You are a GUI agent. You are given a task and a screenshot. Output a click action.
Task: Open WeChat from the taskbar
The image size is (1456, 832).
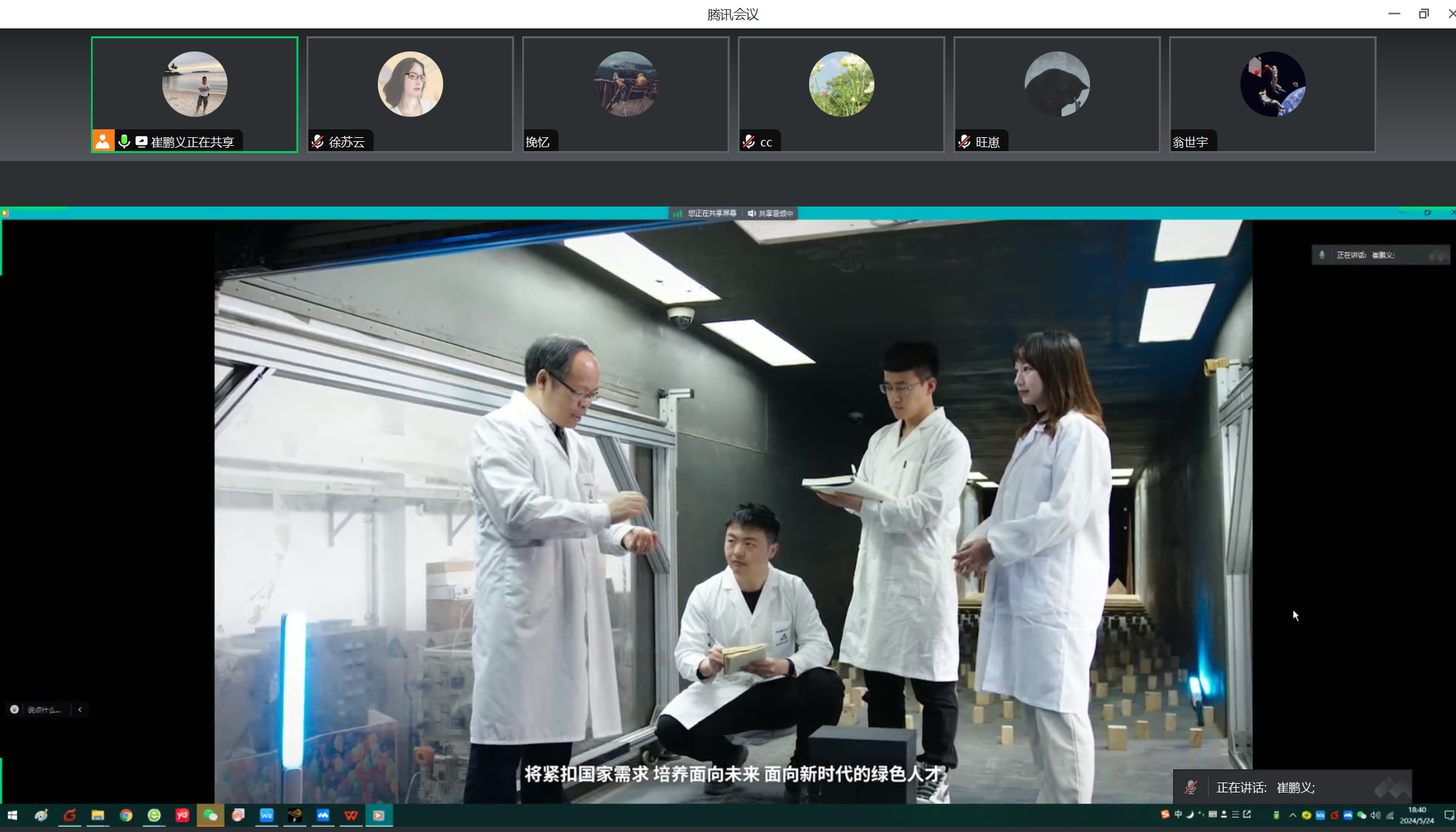pyautogui.click(x=210, y=816)
